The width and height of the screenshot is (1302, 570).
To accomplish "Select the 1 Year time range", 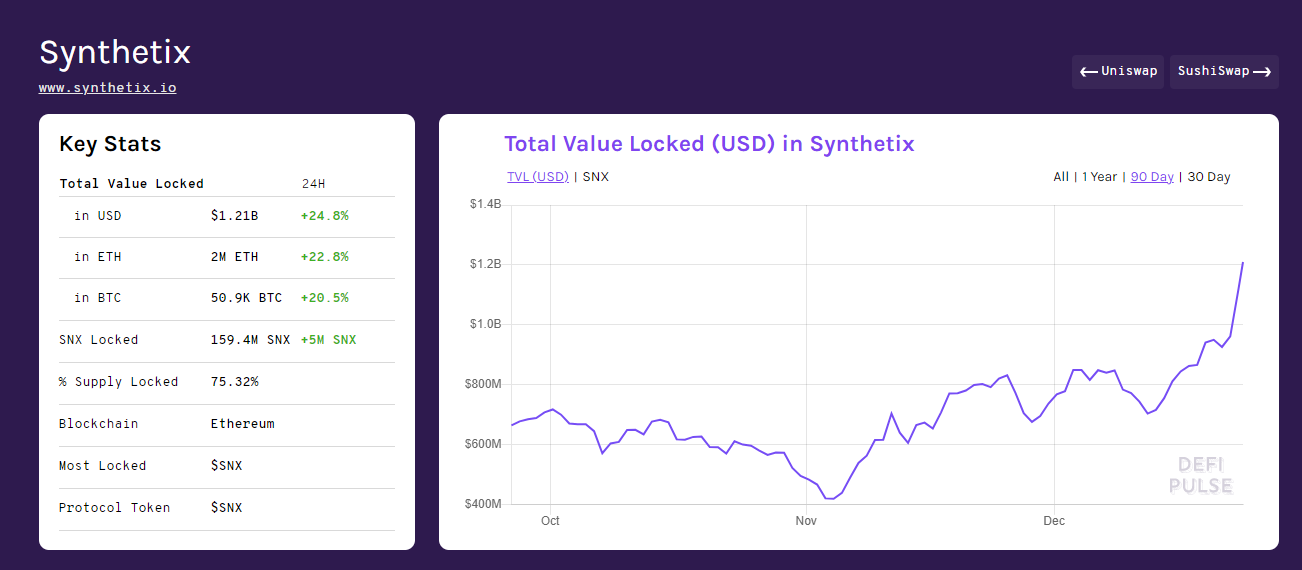I will [x=1100, y=177].
